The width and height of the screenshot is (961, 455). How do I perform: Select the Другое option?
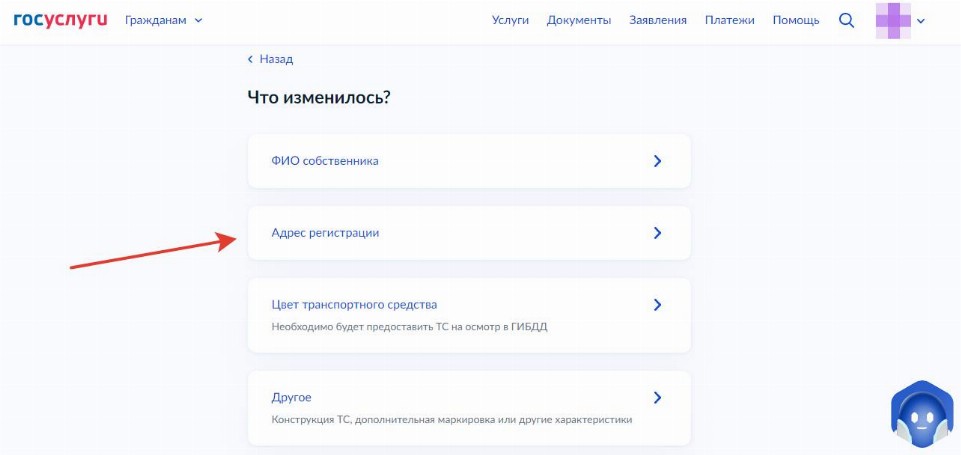pyautogui.click(x=292, y=397)
